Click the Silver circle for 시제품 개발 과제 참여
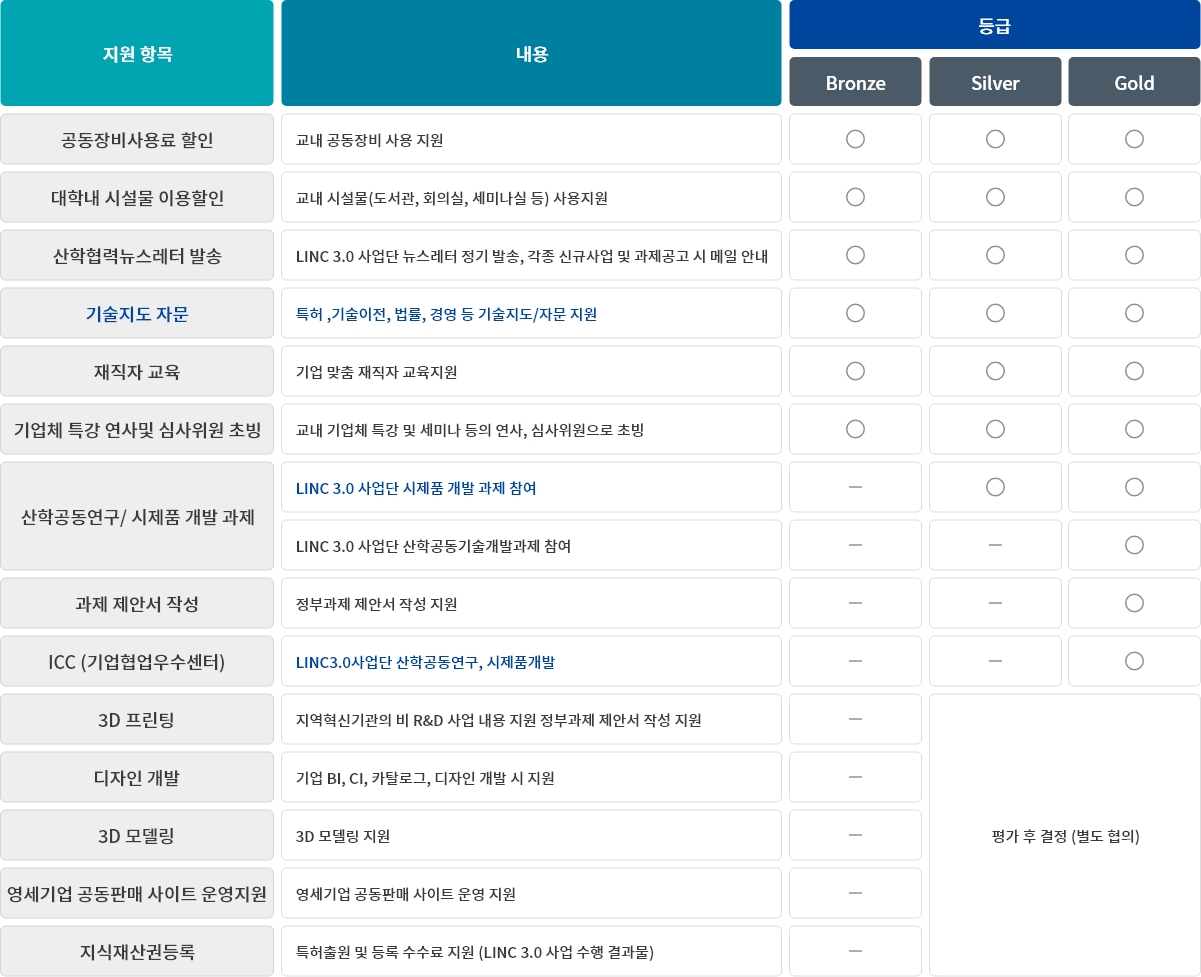This screenshot has height=977, width=1201. 995,487
